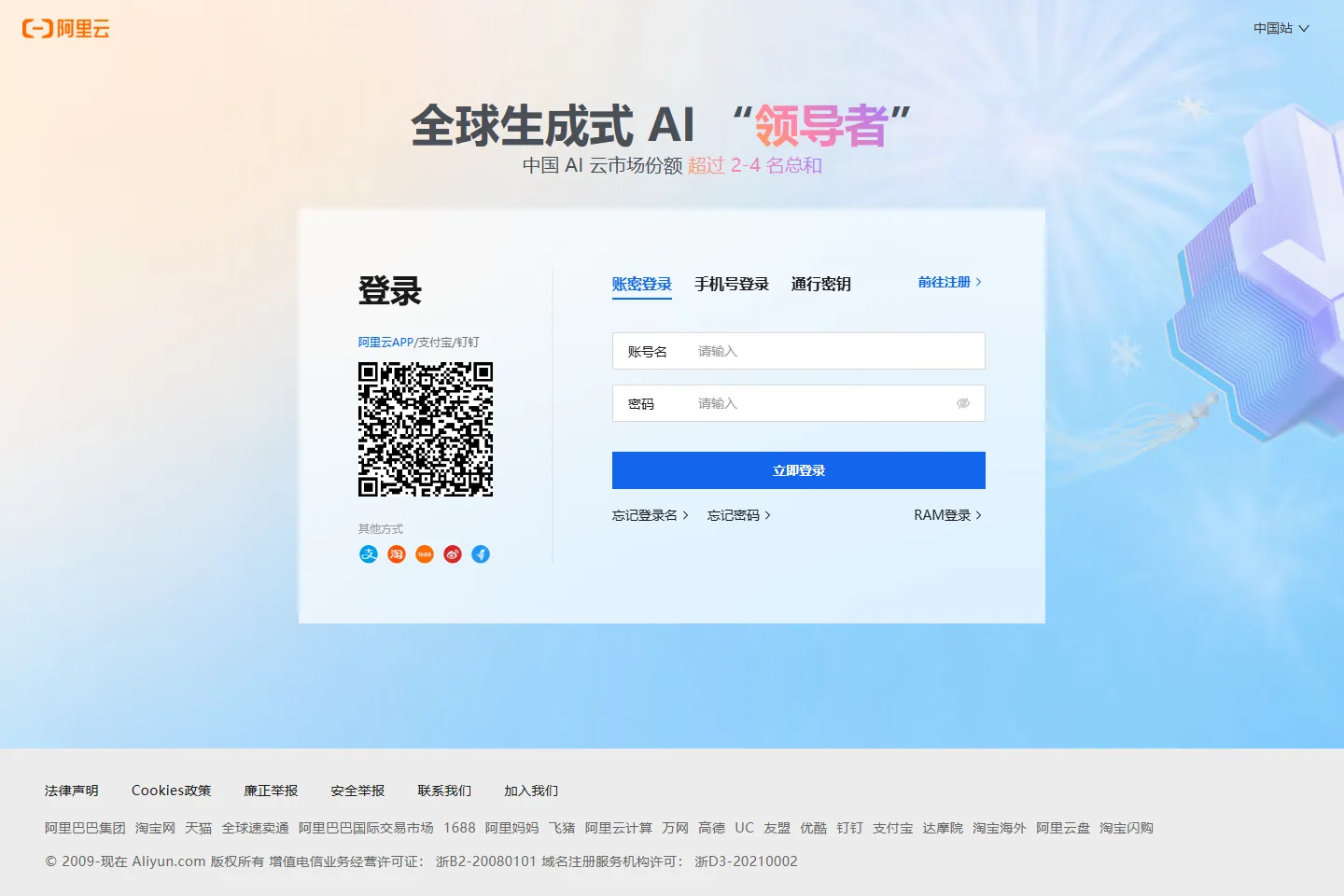
Task: Open the 阿里云计算 footer link
Action: point(619,828)
